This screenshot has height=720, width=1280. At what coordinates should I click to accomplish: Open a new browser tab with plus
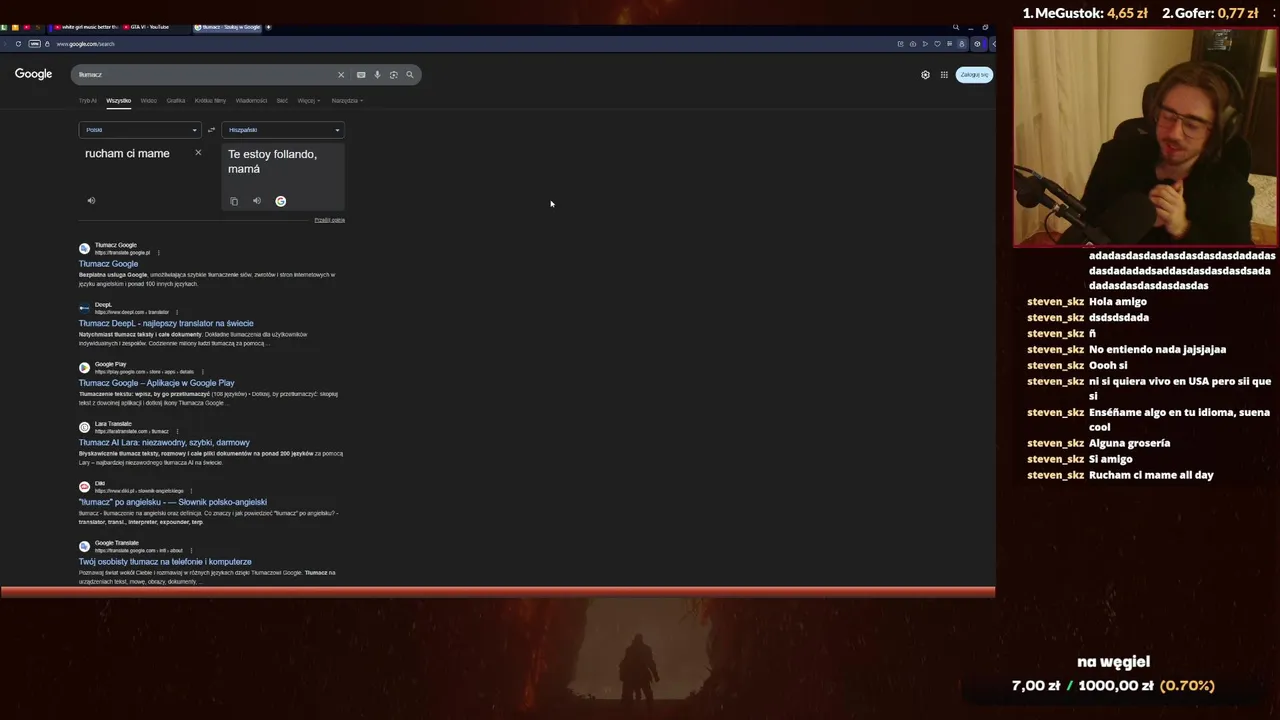[x=269, y=27]
